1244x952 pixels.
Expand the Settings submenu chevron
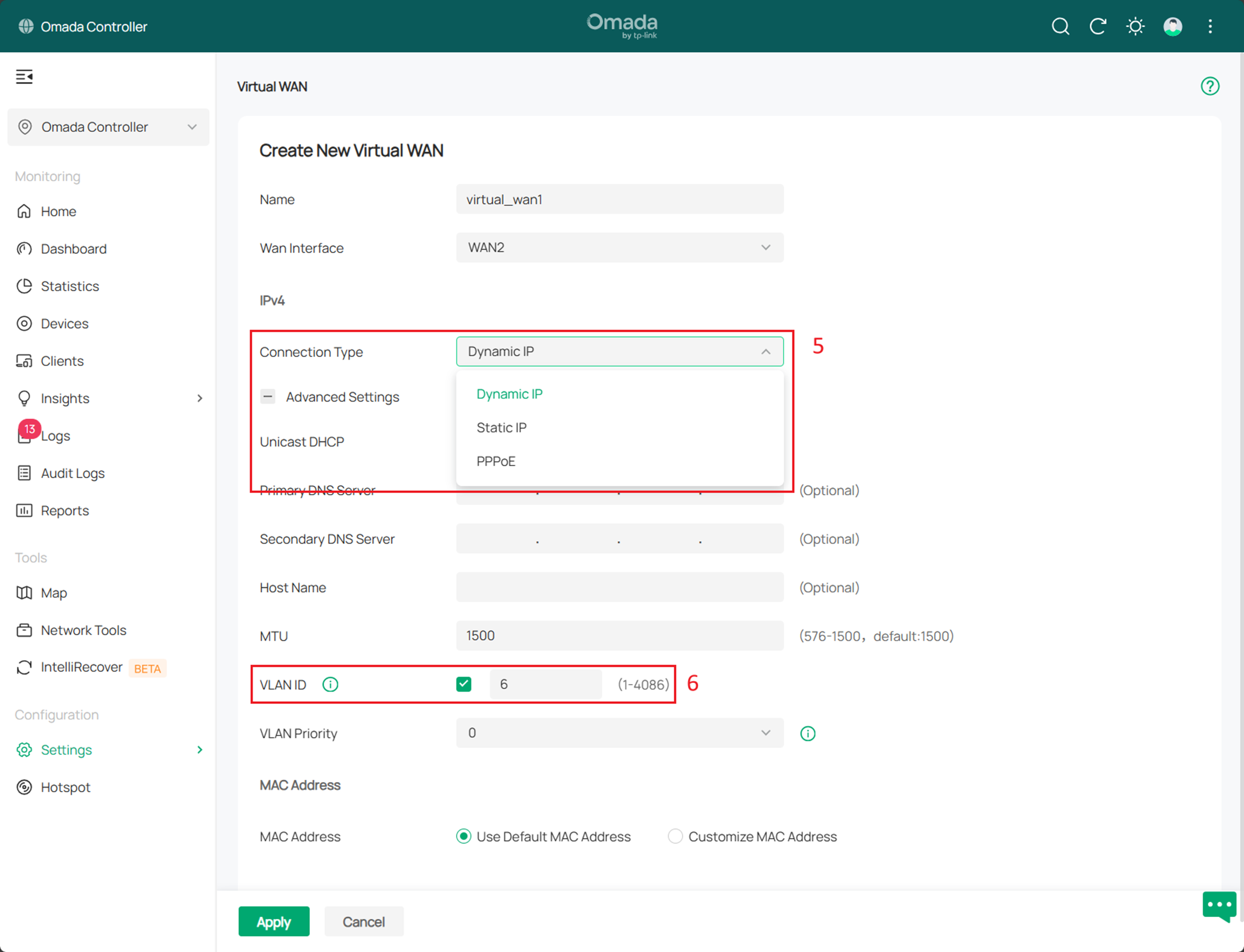click(200, 750)
